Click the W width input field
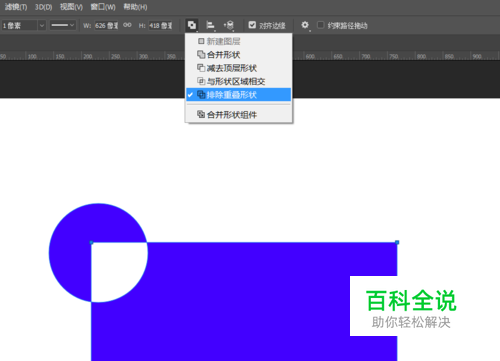The height and width of the screenshot is (361, 500). point(106,25)
